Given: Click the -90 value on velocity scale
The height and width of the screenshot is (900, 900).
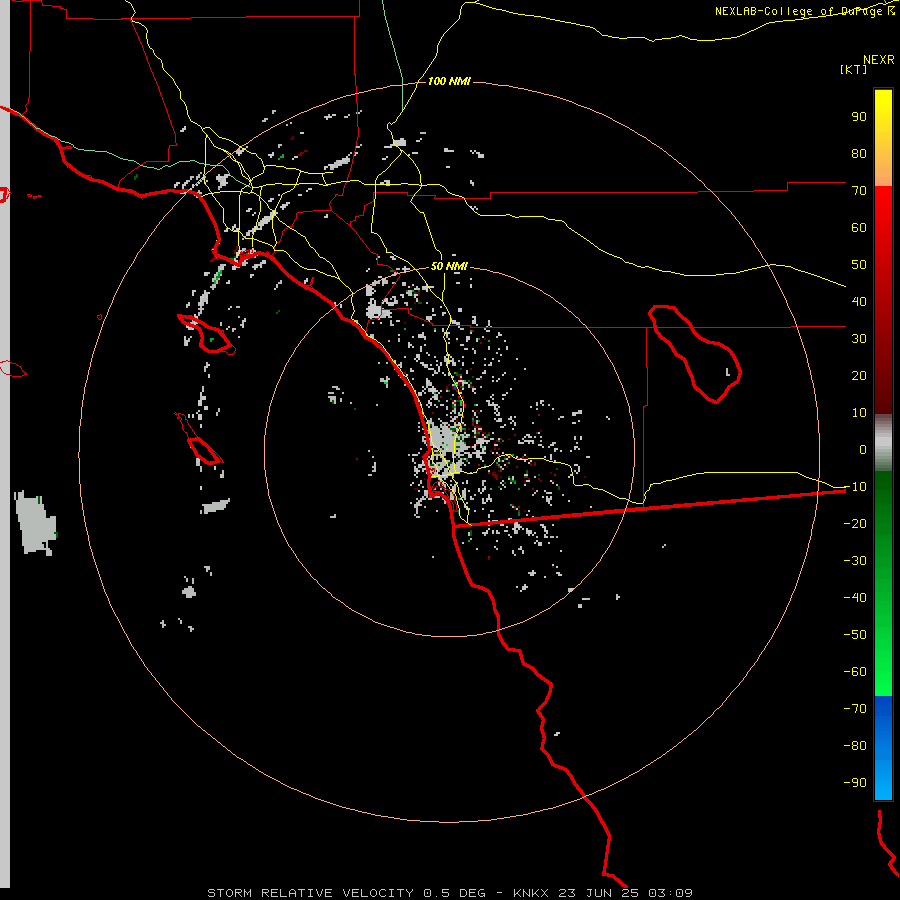Looking at the screenshot, I should pos(855,783).
